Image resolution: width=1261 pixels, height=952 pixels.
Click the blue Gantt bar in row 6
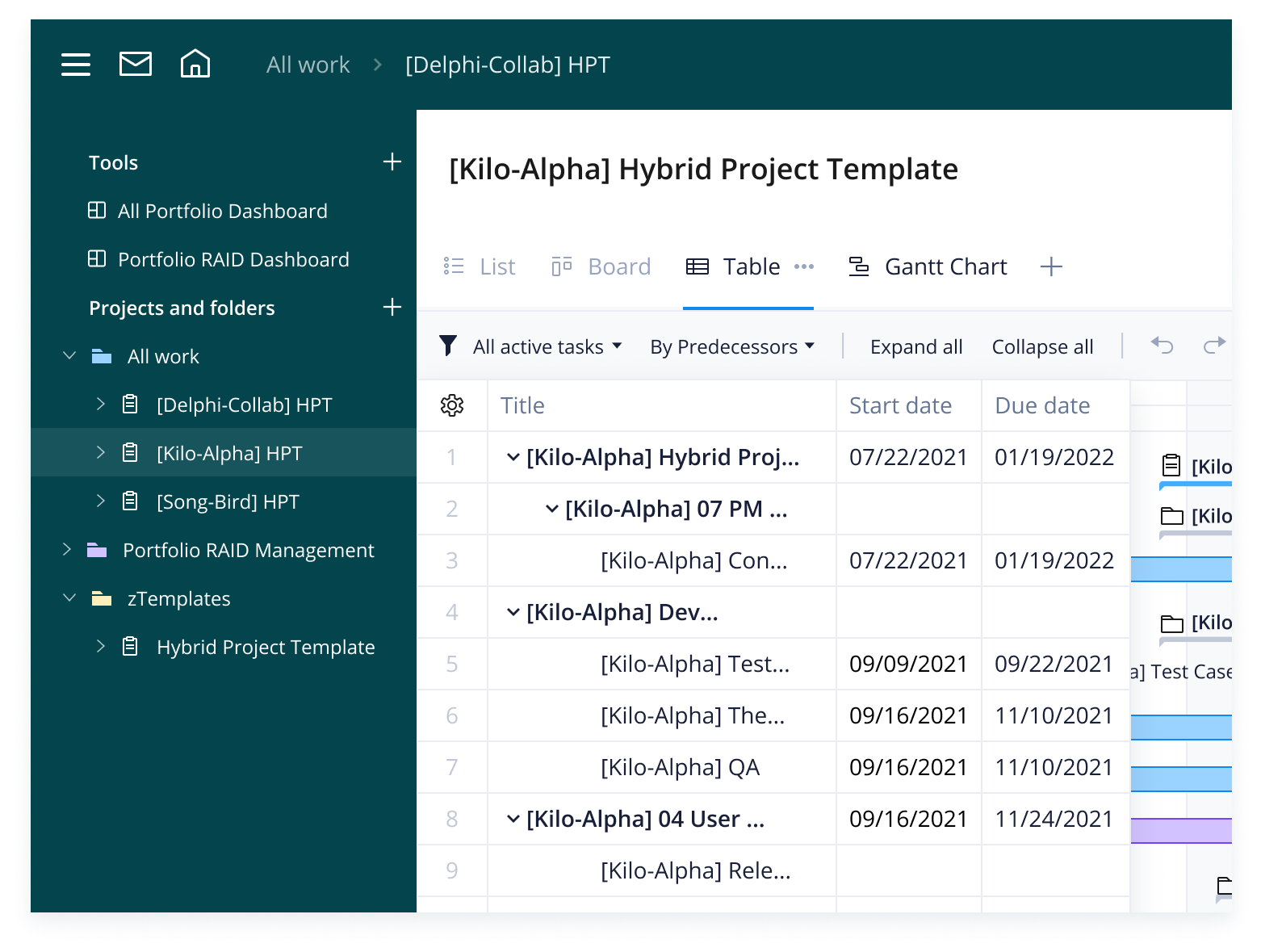1181,727
